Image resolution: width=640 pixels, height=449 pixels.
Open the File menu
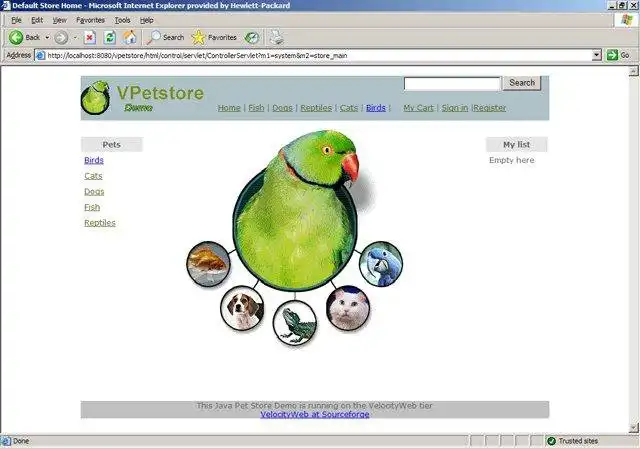coord(16,20)
